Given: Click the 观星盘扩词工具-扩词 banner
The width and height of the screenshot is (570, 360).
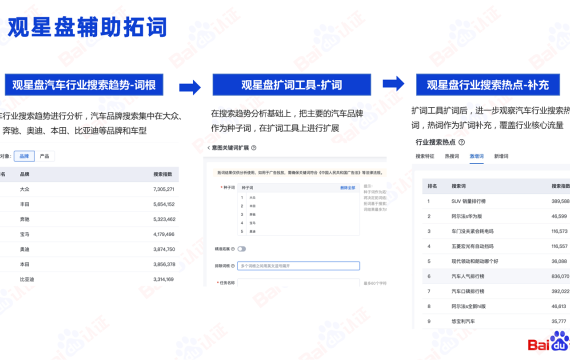Looking at the screenshot, I should [x=292, y=85].
